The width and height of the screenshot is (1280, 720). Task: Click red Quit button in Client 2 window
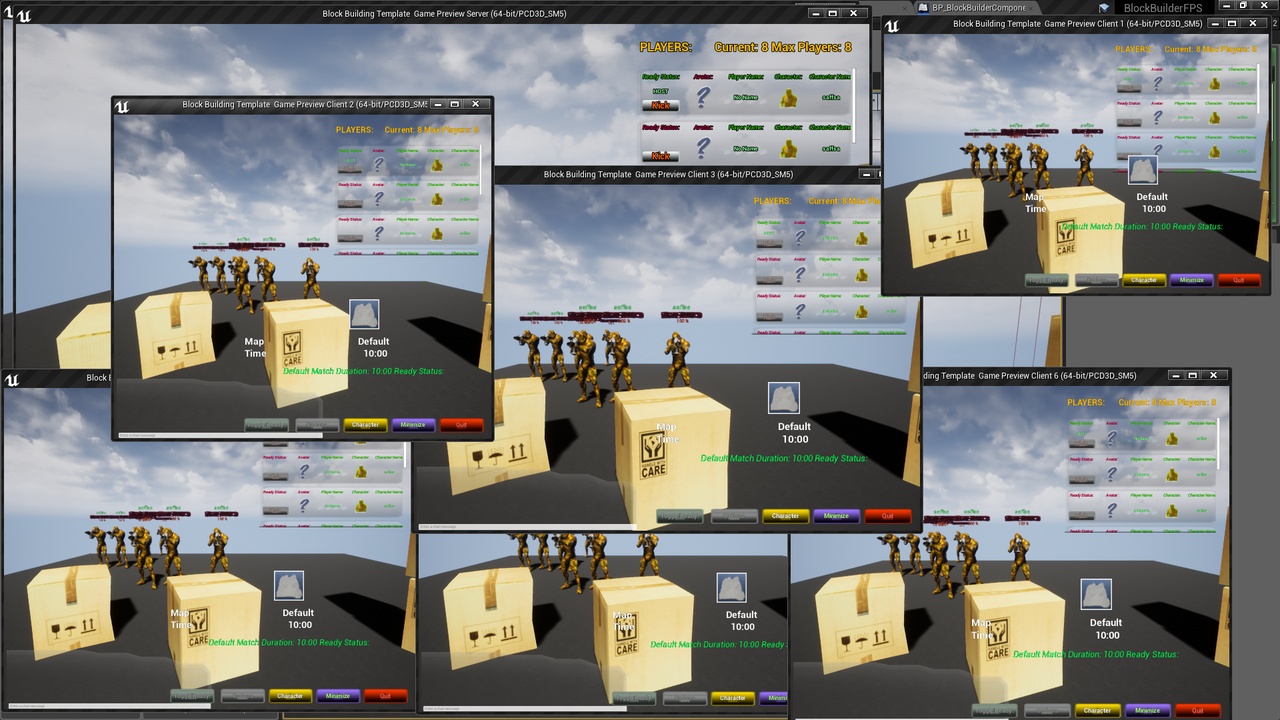[x=461, y=425]
